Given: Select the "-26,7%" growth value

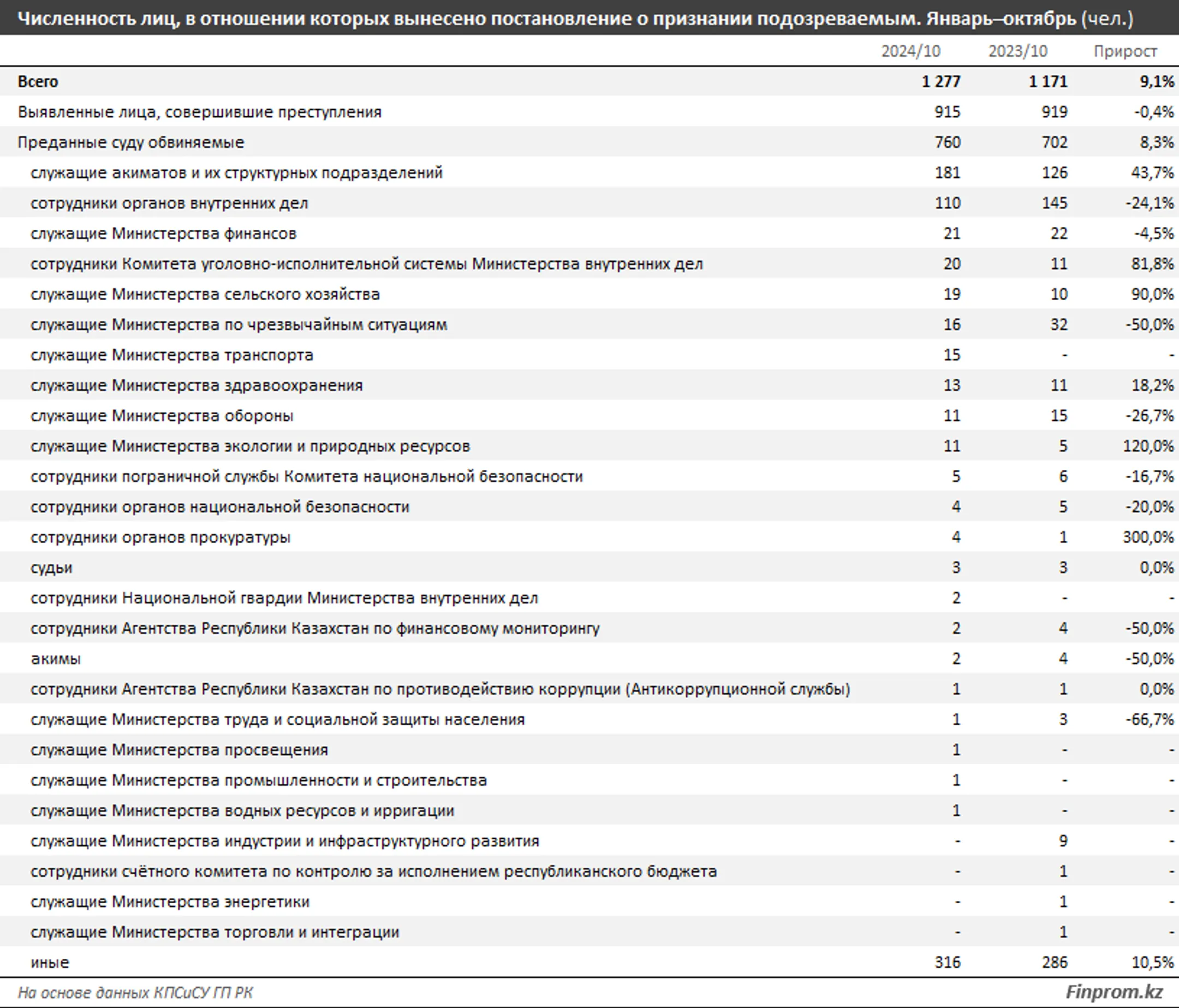Looking at the screenshot, I should 1150,416.
